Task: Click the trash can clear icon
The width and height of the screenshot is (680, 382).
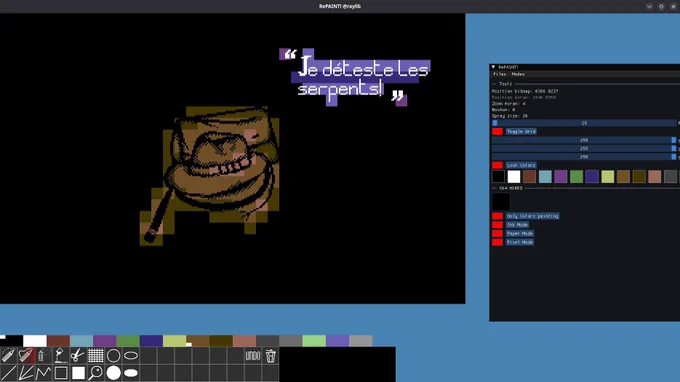Action: pos(270,356)
